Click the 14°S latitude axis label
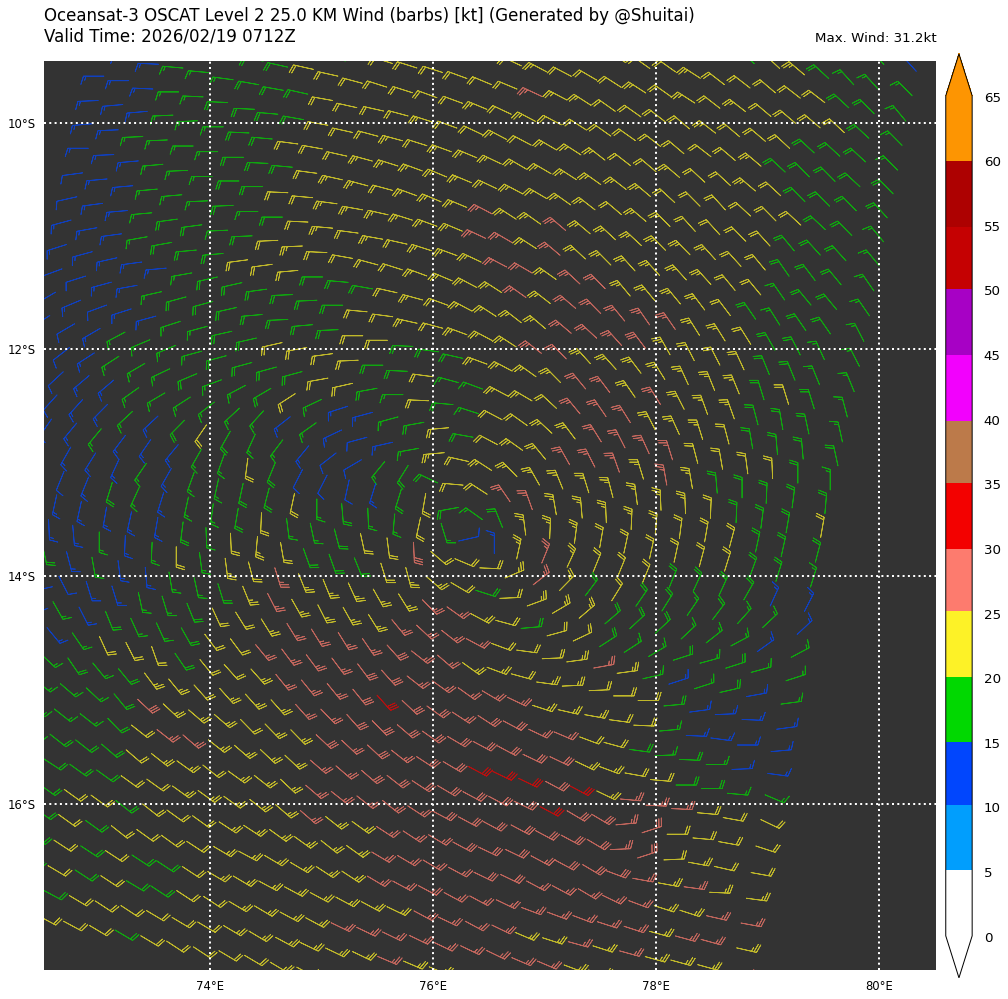This screenshot has height=999, width=1008. 21,576
